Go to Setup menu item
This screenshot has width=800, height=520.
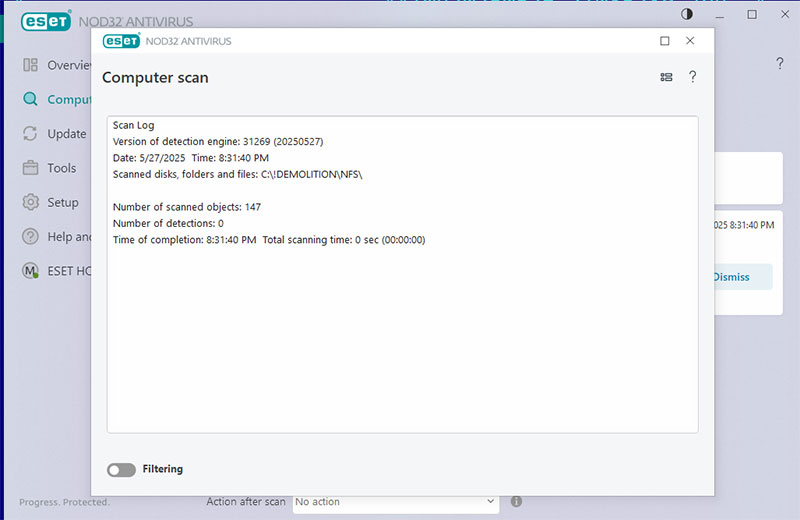[63, 203]
